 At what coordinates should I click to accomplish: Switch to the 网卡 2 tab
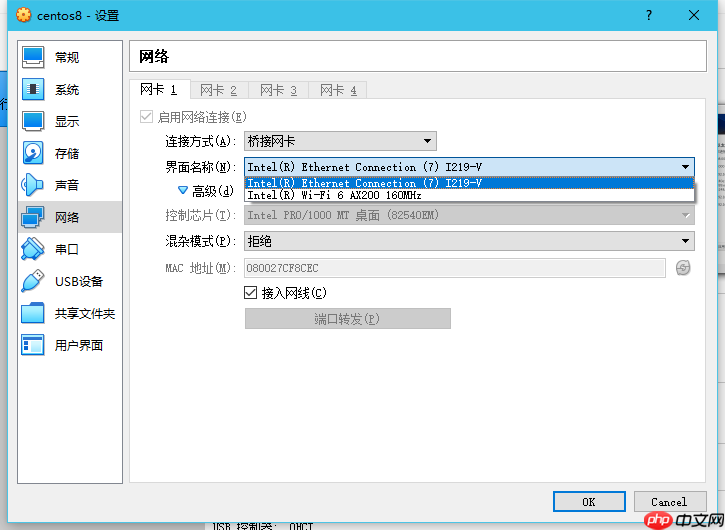coord(219,90)
